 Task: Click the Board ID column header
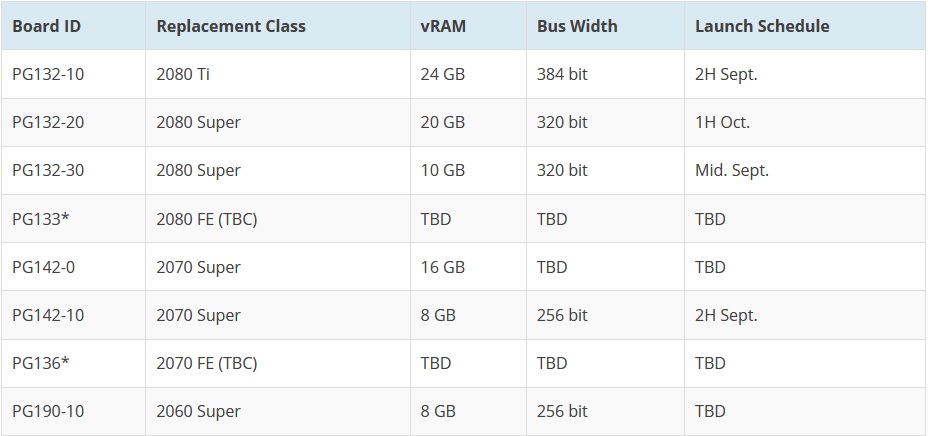pyautogui.click(x=46, y=26)
